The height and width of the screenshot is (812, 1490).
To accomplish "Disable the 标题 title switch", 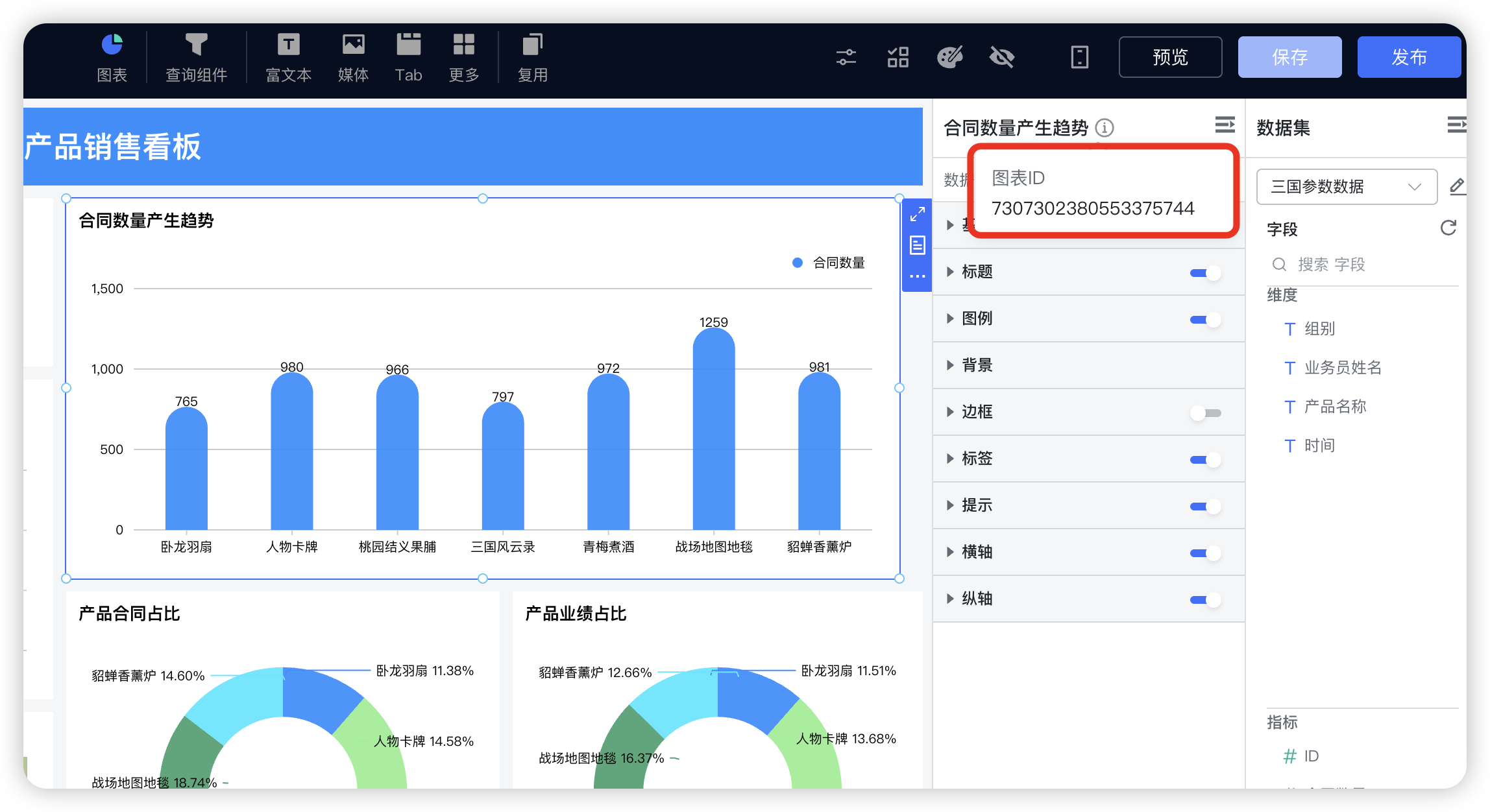I will 1204,272.
